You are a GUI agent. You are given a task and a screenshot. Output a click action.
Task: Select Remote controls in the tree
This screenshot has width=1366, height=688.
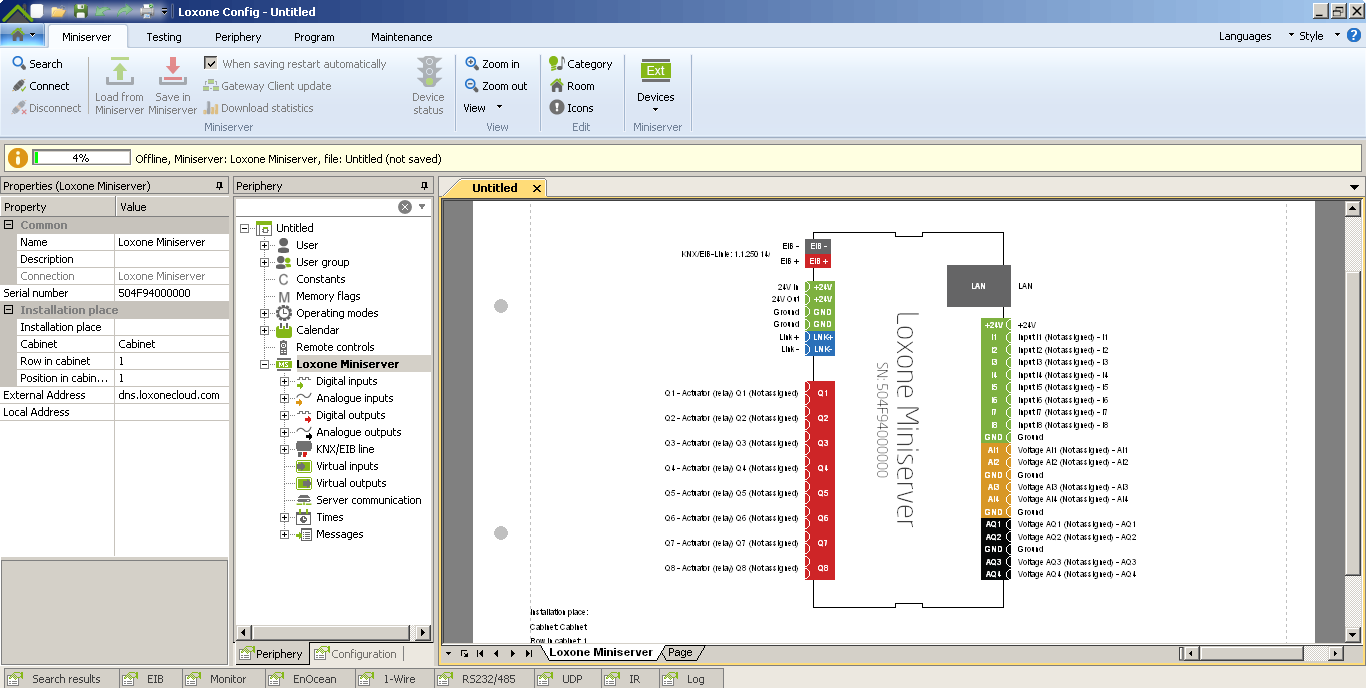coord(335,347)
